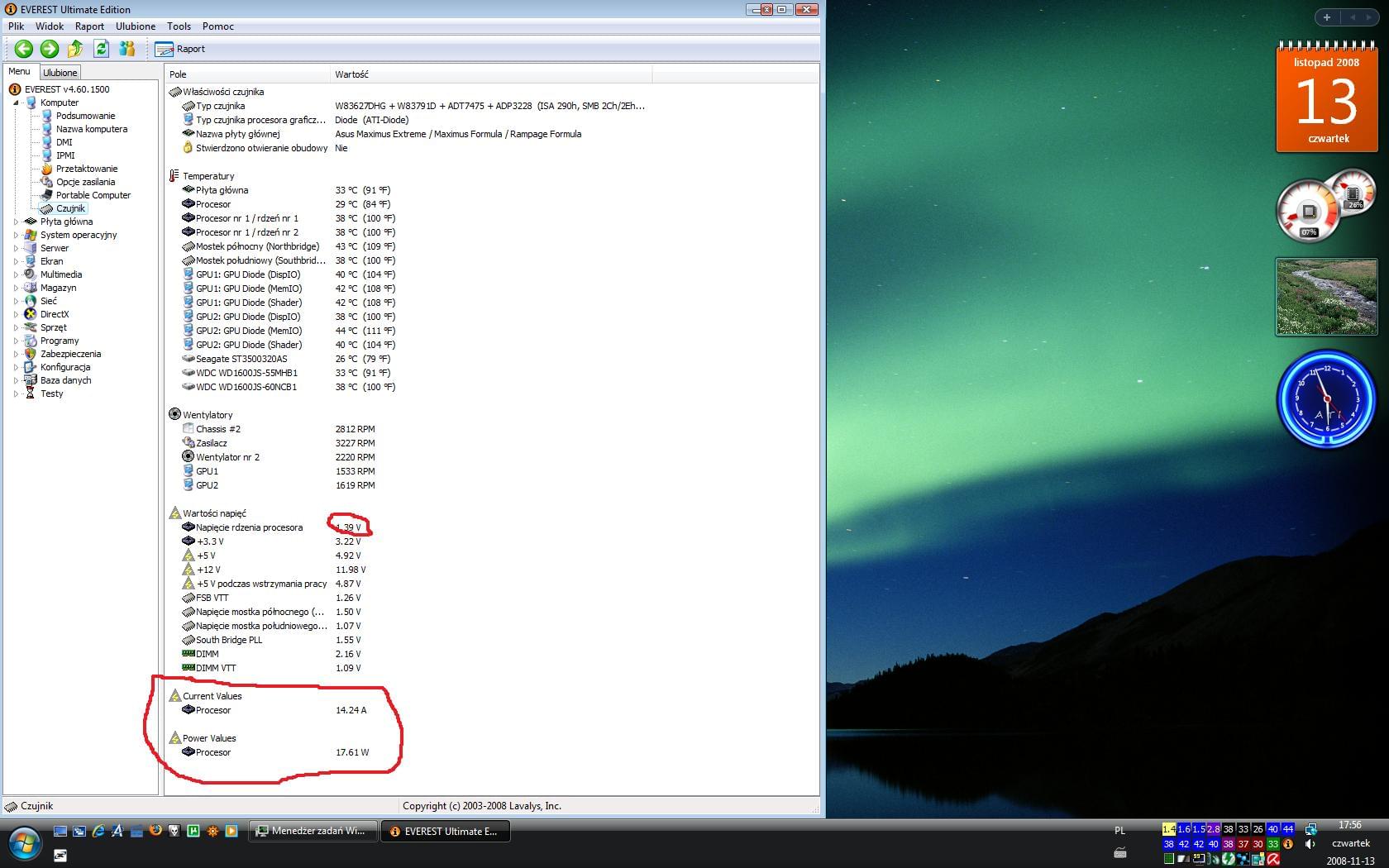The height and width of the screenshot is (868, 1389).
Task: Click the Wartość column header
Action: pyautogui.click(x=491, y=74)
